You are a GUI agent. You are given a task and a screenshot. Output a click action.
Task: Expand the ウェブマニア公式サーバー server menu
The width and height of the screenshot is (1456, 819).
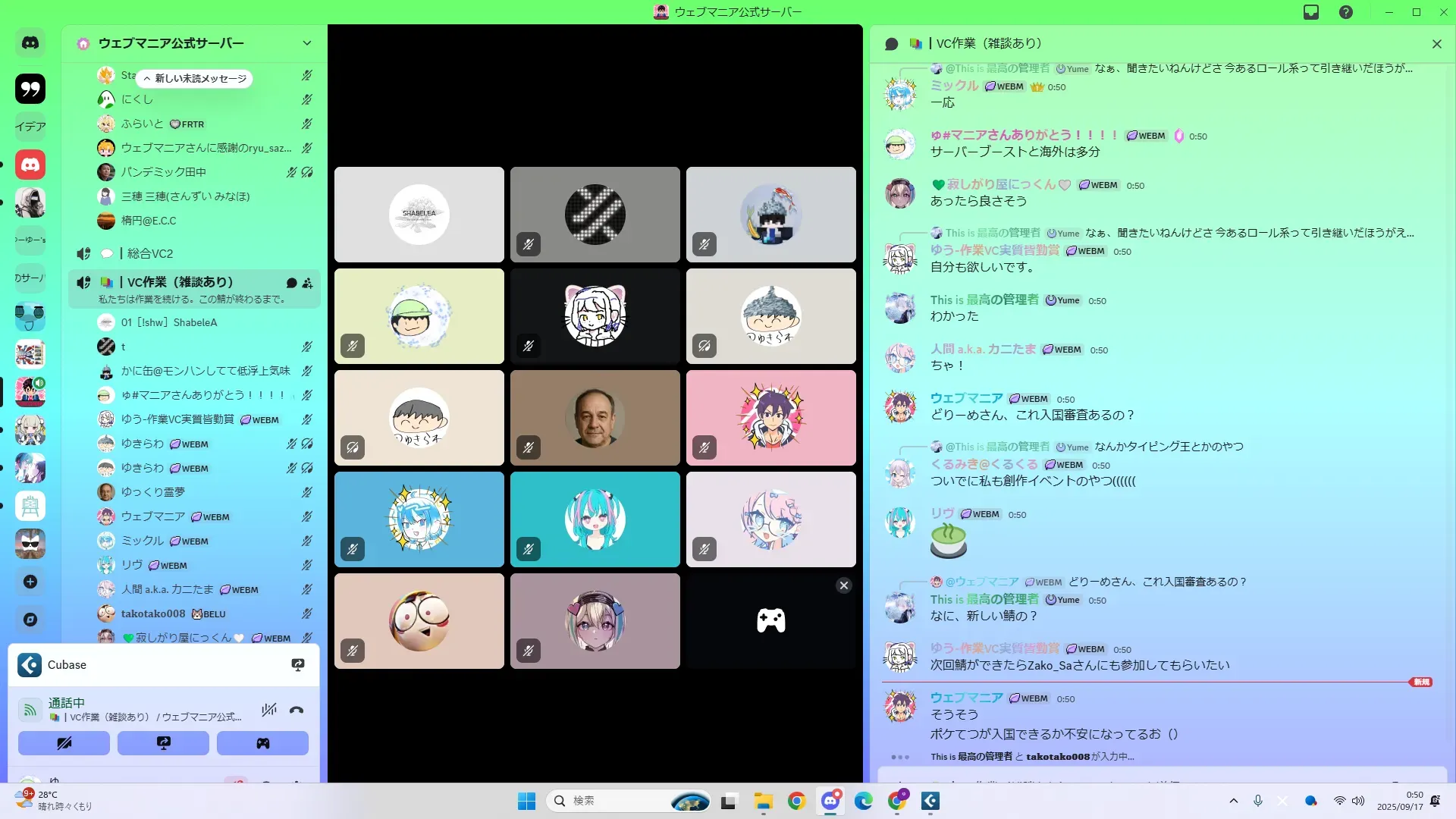tap(307, 43)
